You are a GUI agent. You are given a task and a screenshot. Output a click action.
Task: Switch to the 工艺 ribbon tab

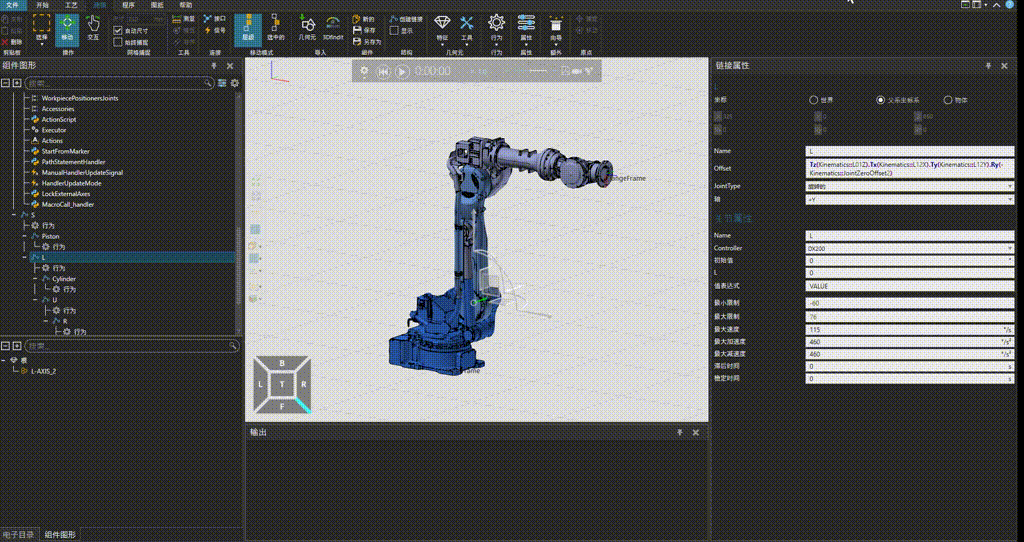click(x=71, y=5)
